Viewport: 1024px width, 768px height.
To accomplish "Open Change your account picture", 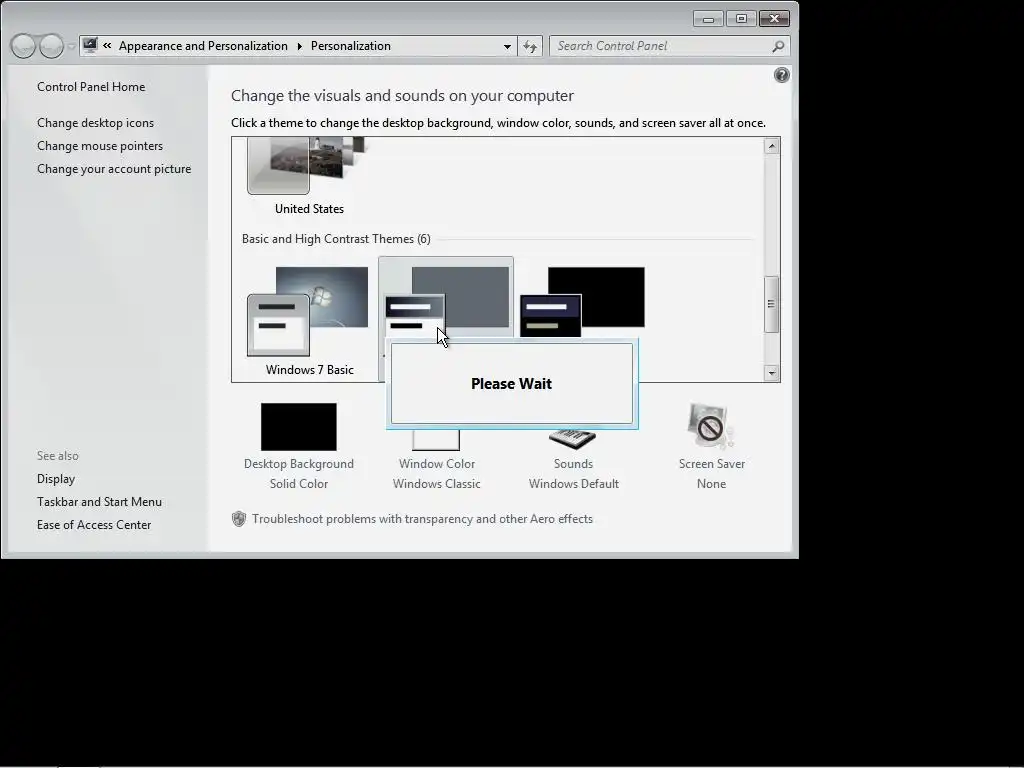I will tap(114, 168).
